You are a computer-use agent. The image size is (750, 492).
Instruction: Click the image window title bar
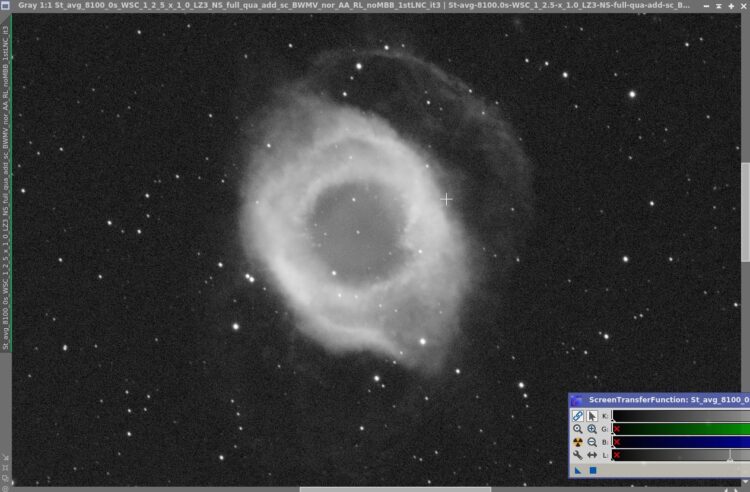pos(354,6)
